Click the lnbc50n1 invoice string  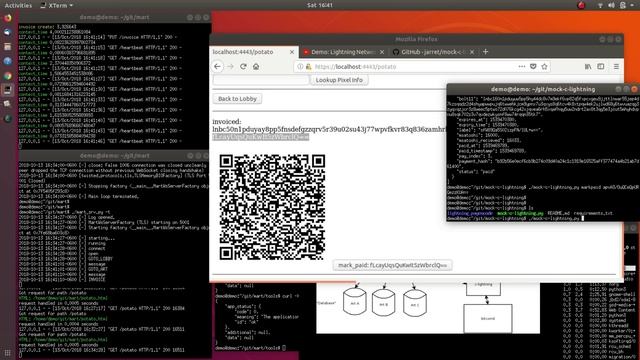point(329,129)
